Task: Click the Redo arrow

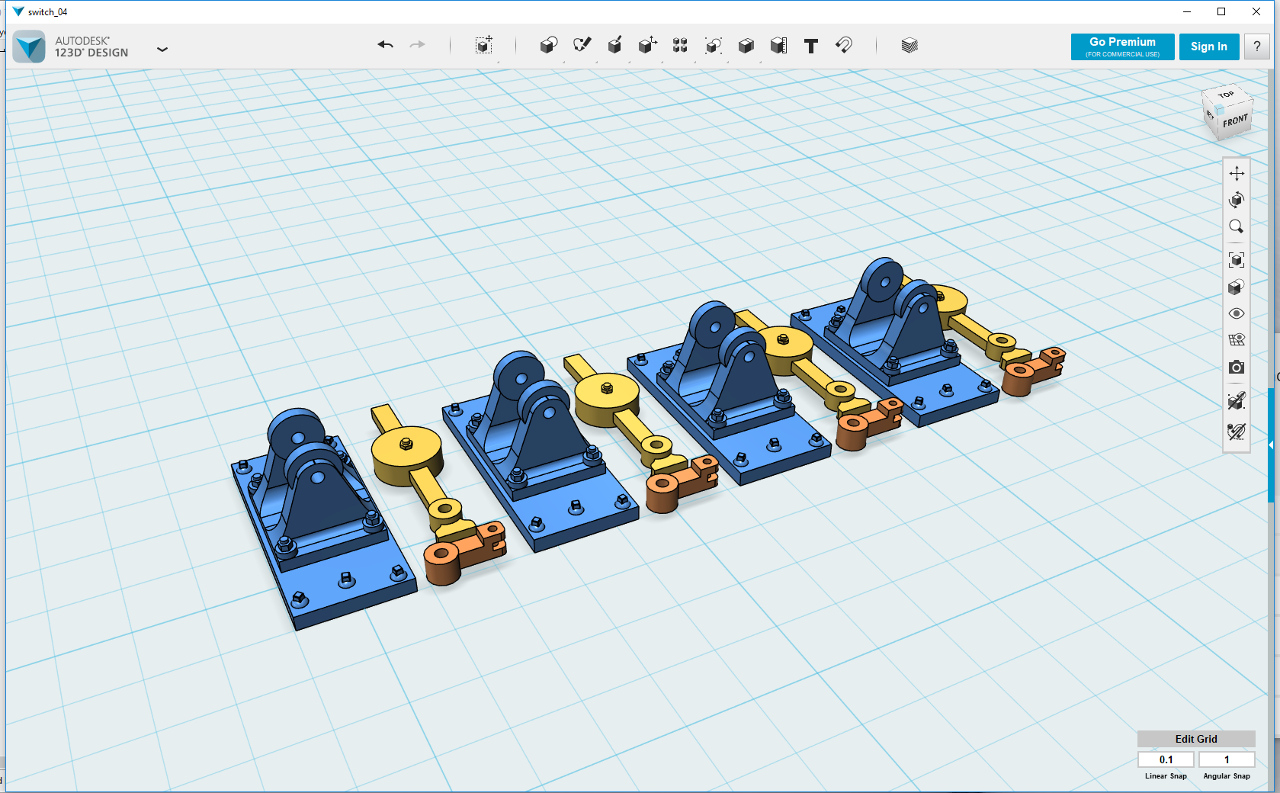Action: 417,45
